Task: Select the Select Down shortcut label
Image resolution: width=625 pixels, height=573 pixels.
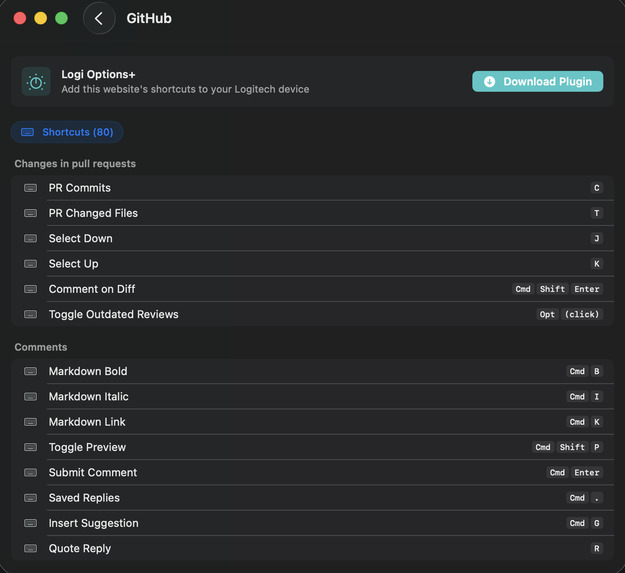Action: point(81,238)
